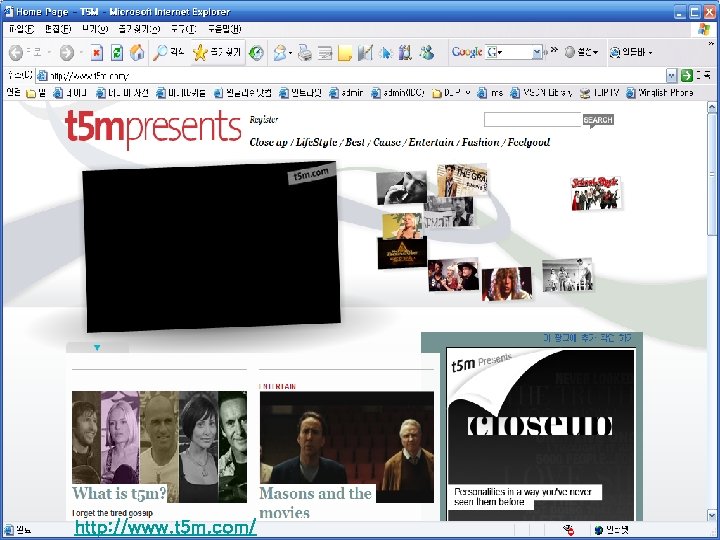Open the Google search box dropdown arrow
Screen dimensions: 720x540
click(537, 52)
